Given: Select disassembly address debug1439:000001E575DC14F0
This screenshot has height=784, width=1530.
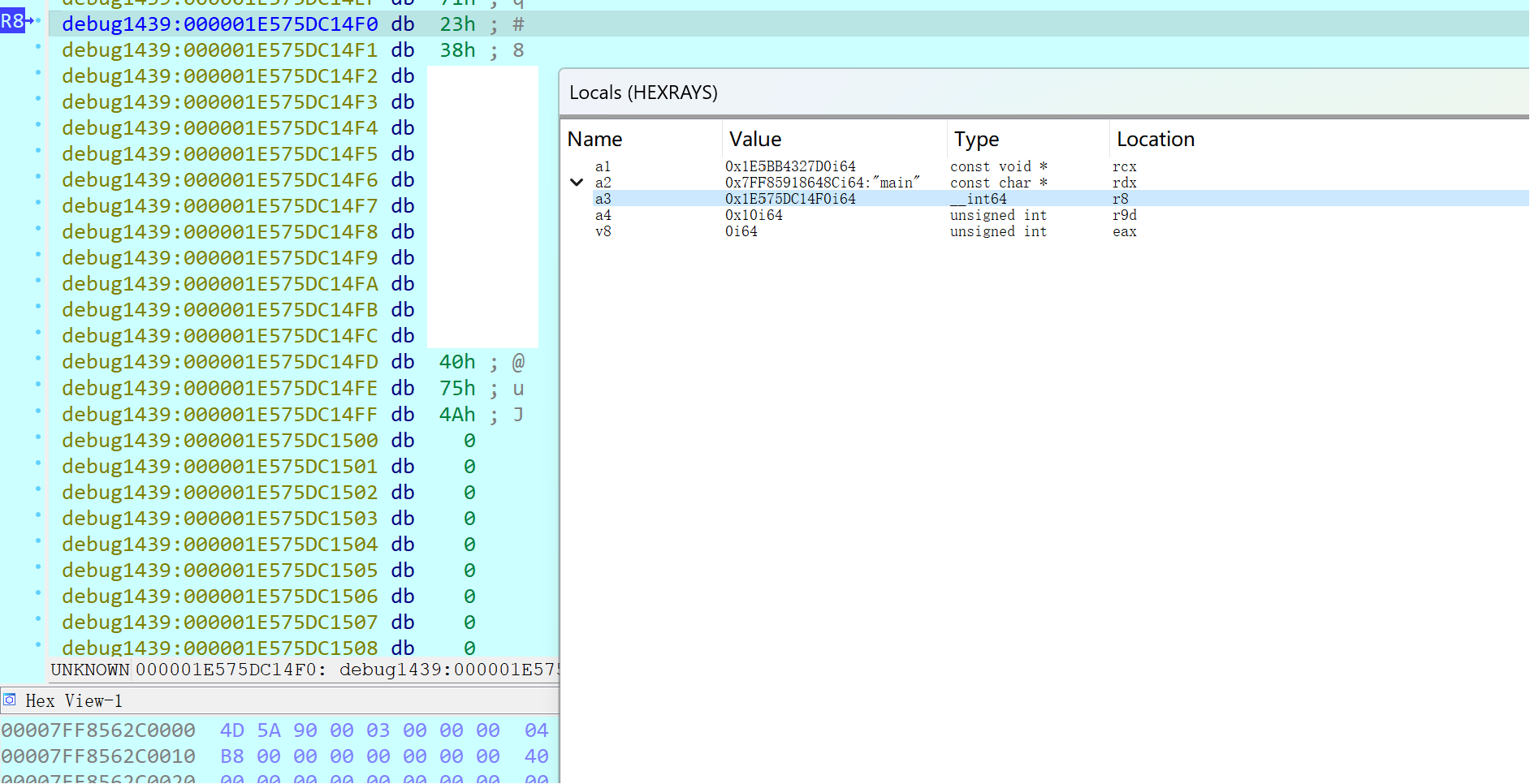Looking at the screenshot, I should point(220,24).
